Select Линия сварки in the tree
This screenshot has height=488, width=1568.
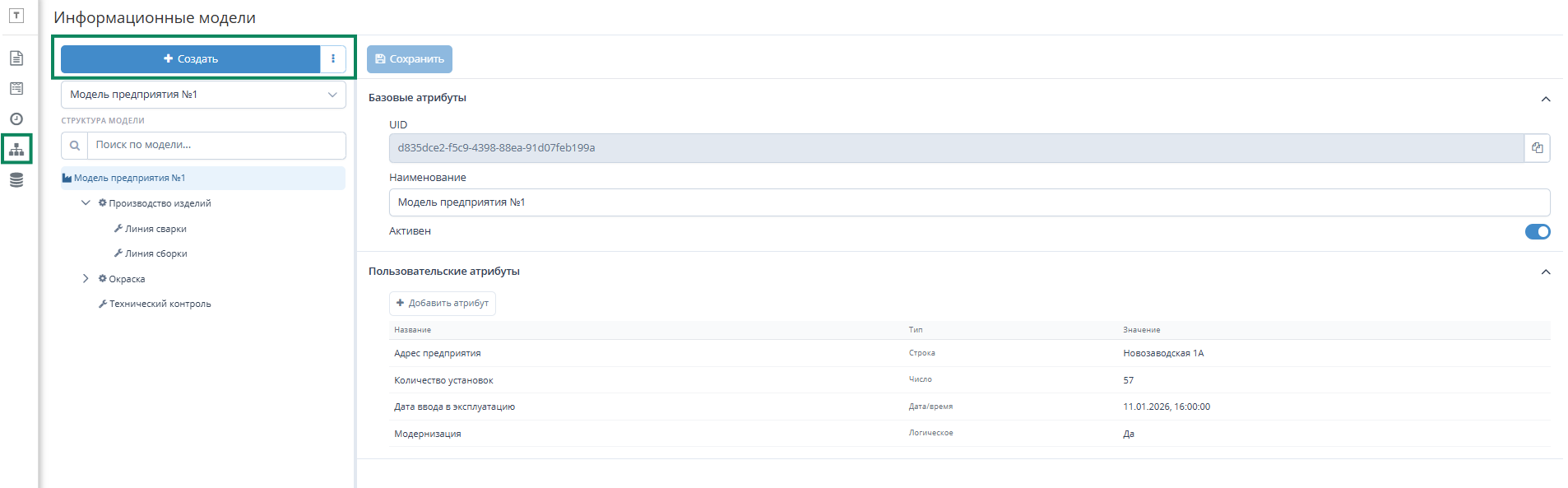tap(155, 229)
